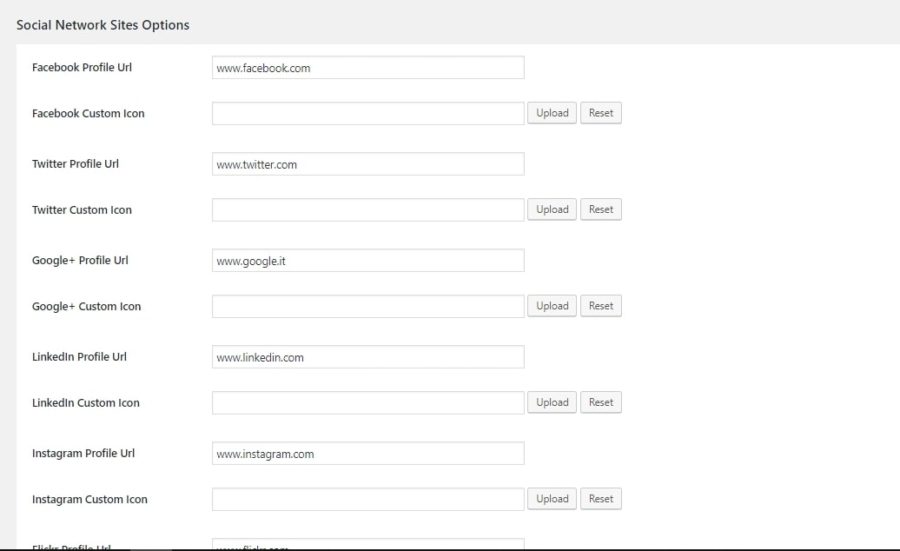This screenshot has width=900, height=551.
Task: Click the Social Network Sites Options heading
Action: (x=103, y=25)
